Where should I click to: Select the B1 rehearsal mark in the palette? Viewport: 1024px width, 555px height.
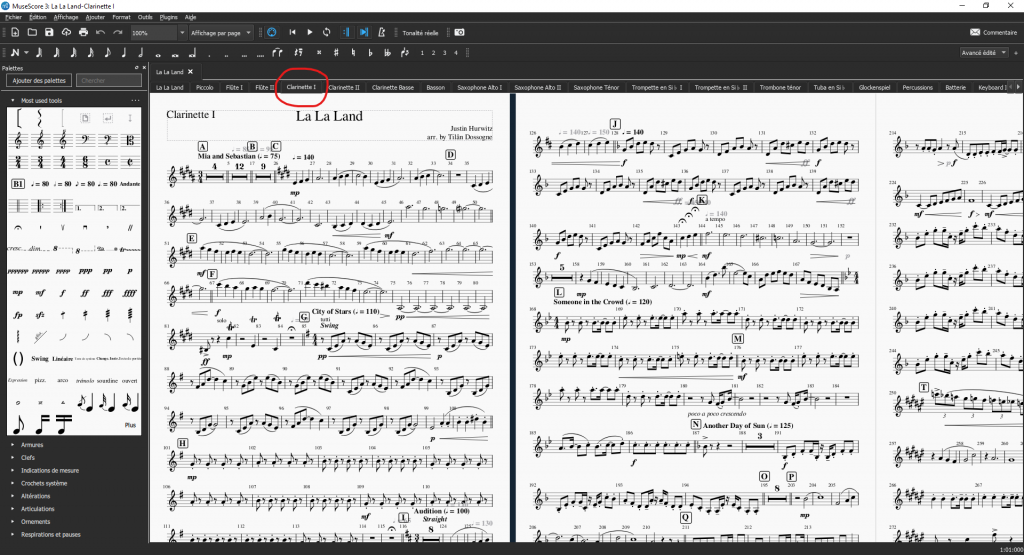pyautogui.click(x=18, y=183)
